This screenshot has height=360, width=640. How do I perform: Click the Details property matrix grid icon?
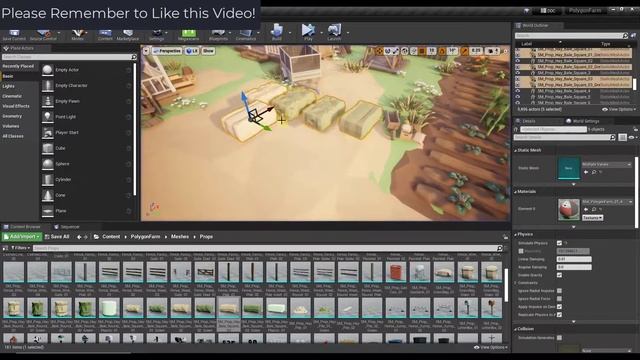tap(622, 138)
